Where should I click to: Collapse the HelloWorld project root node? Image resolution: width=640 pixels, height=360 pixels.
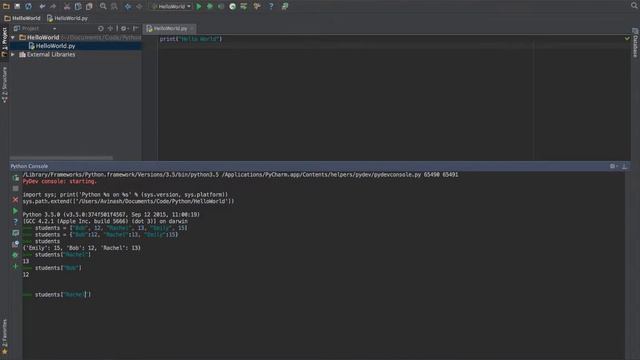point(13,38)
